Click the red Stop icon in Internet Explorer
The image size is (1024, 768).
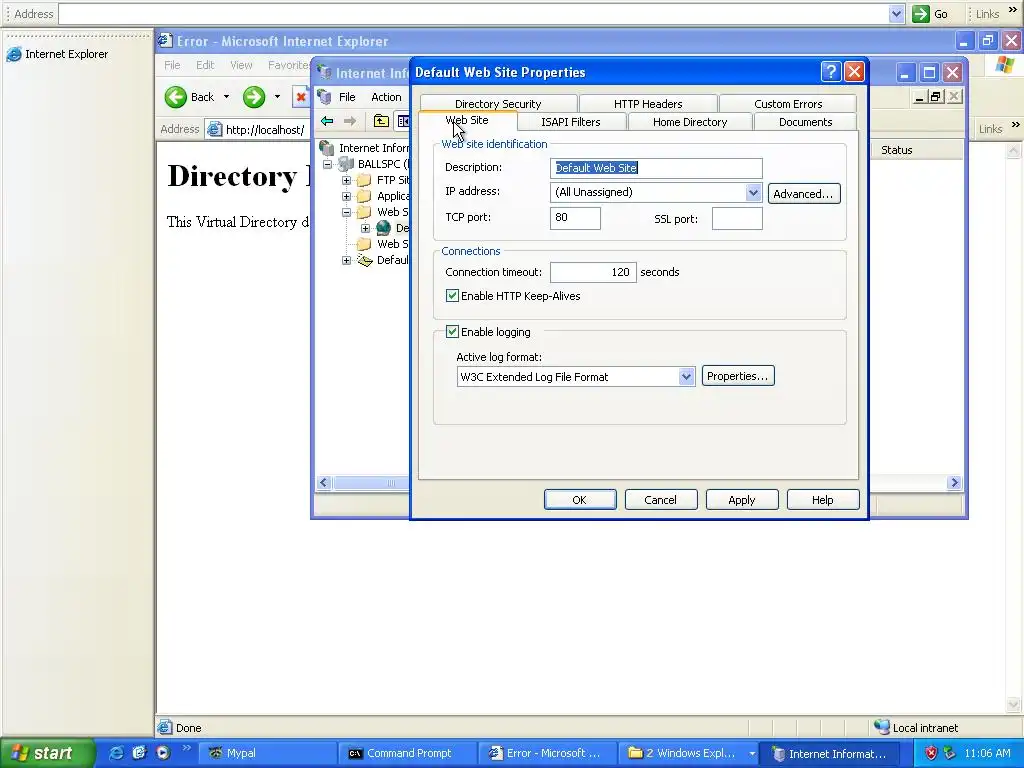tap(300, 97)
